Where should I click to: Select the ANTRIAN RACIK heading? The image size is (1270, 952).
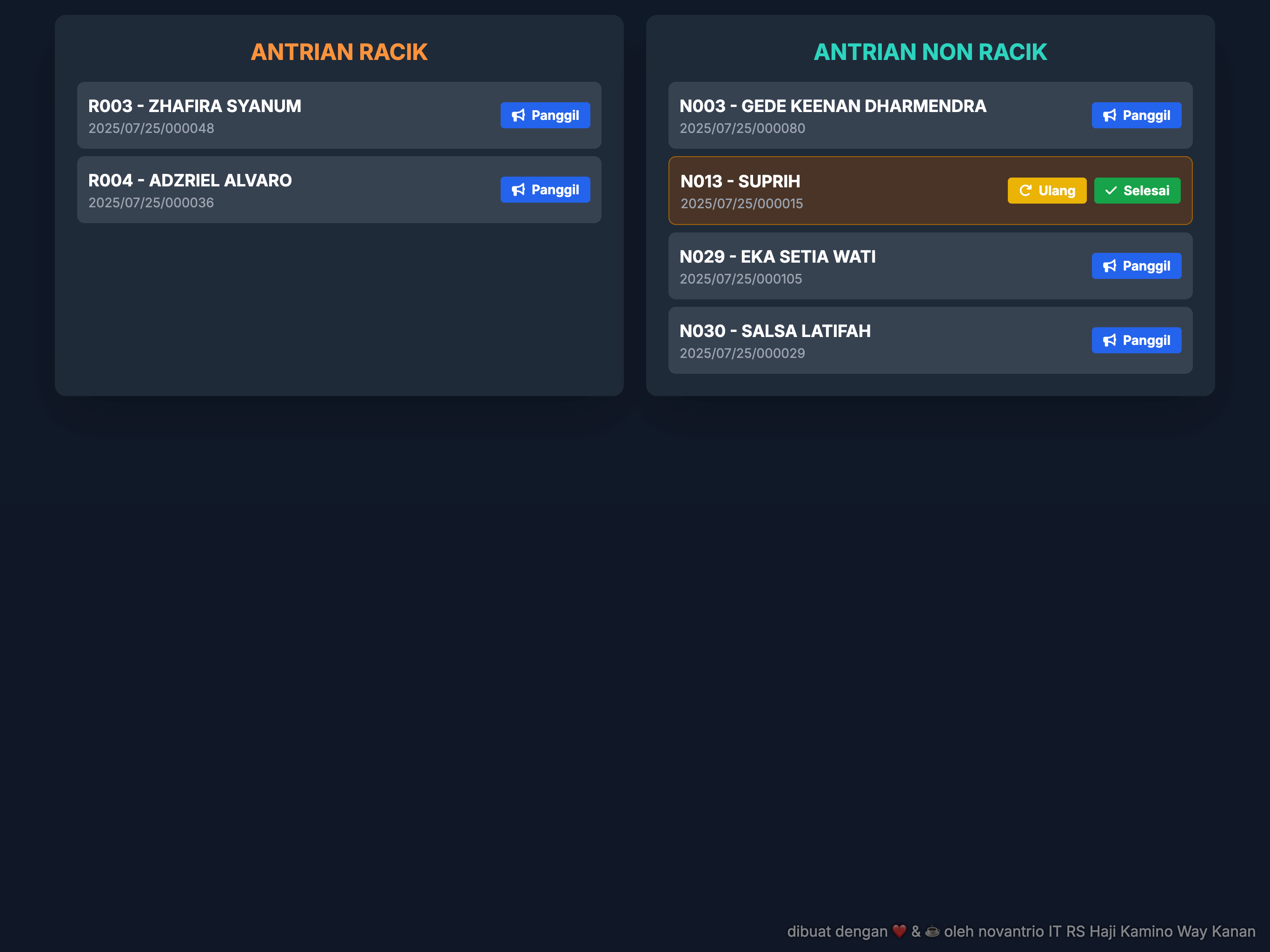[339, 52]
